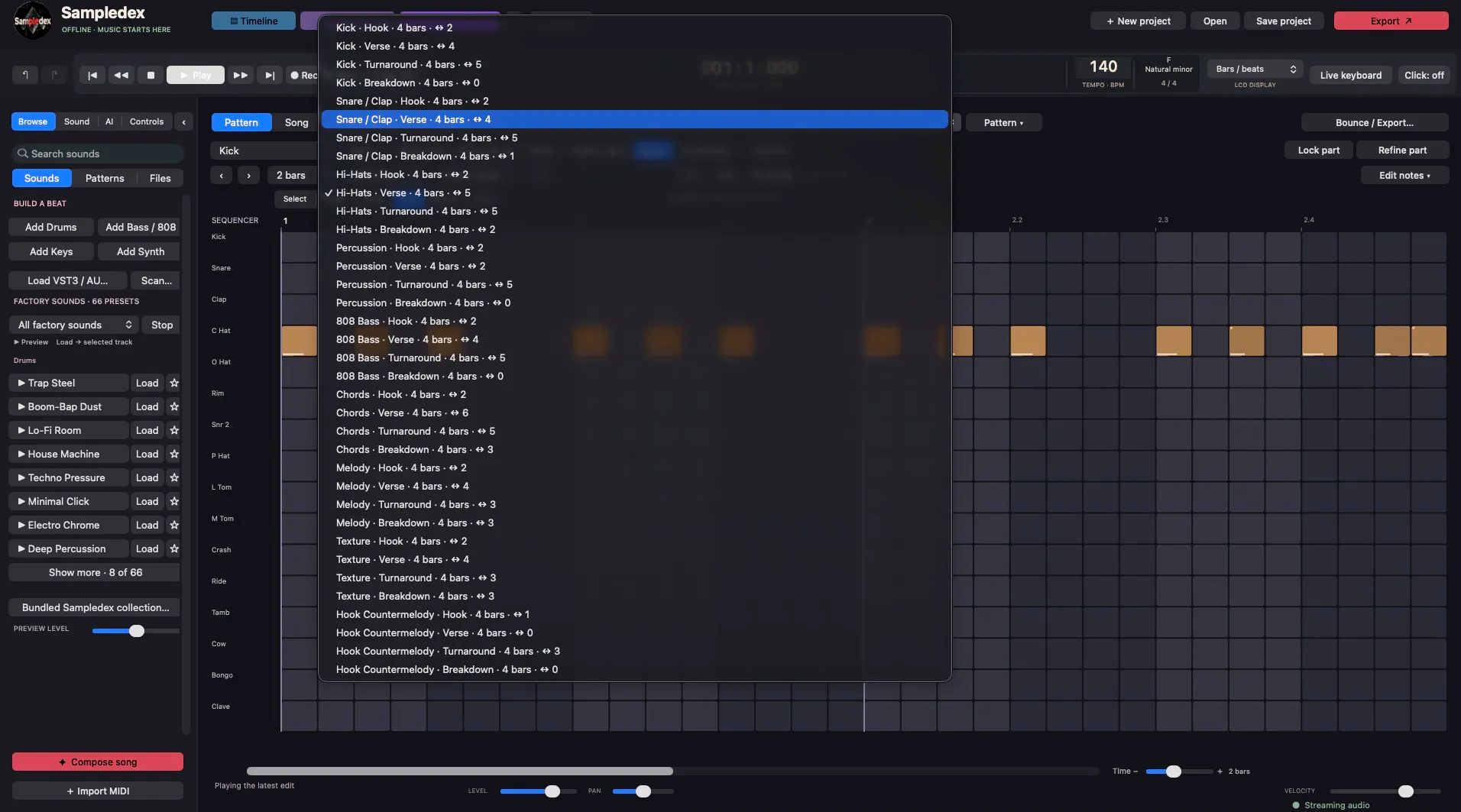Choose Kick · Hook · 4 bars entry
Viewport: 1461px width, 812px height.
click(634, 27)
